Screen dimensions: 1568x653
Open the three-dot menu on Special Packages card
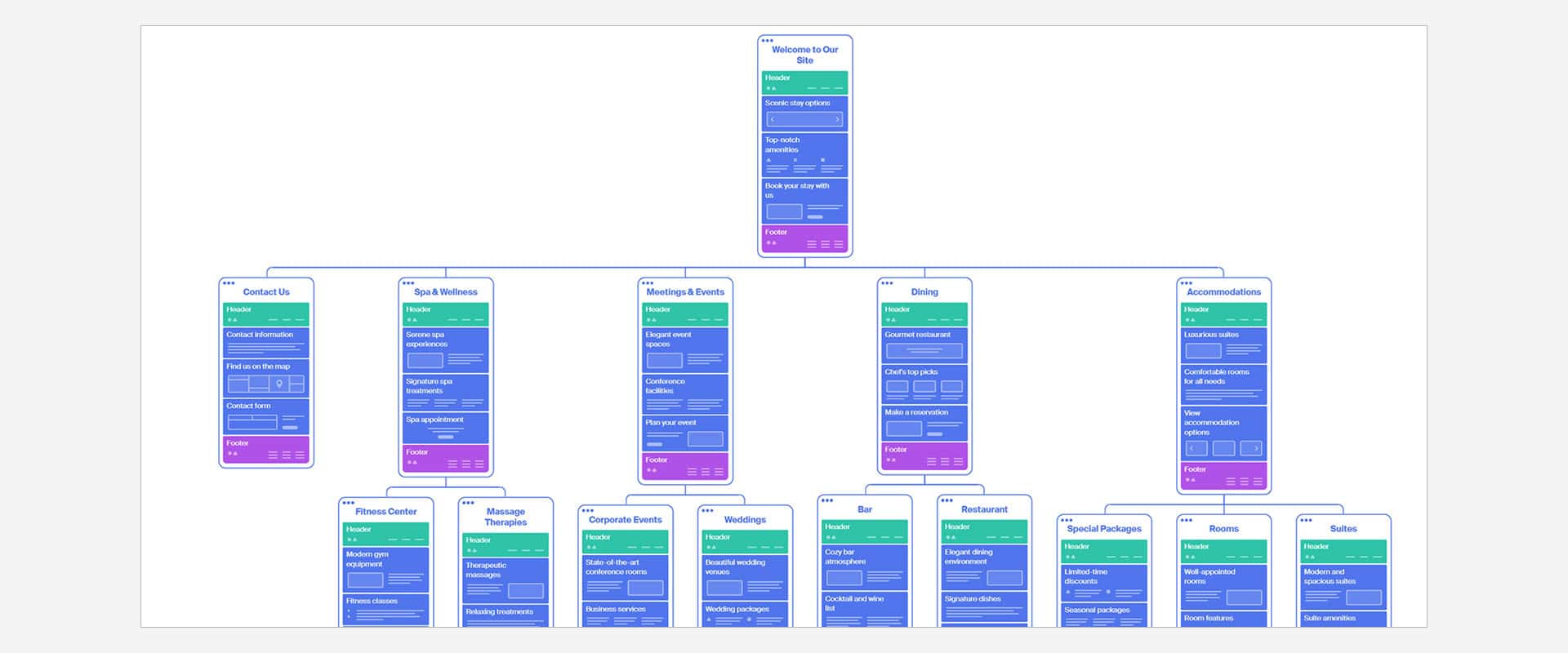(1067, 520)
